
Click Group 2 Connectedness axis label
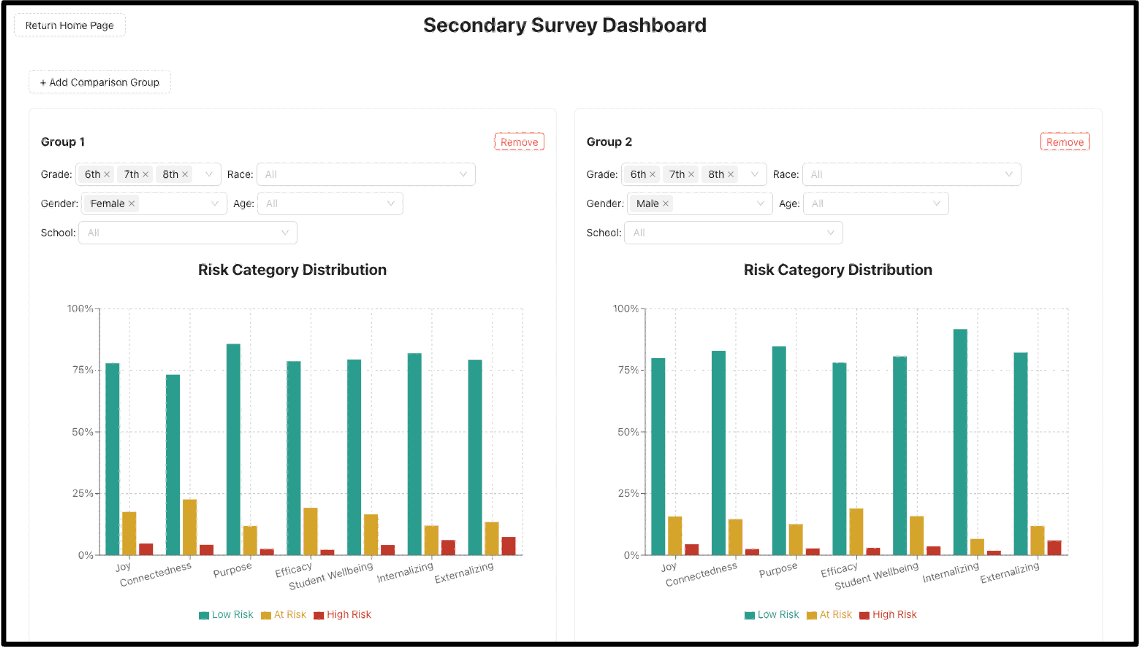coord(701,575)
